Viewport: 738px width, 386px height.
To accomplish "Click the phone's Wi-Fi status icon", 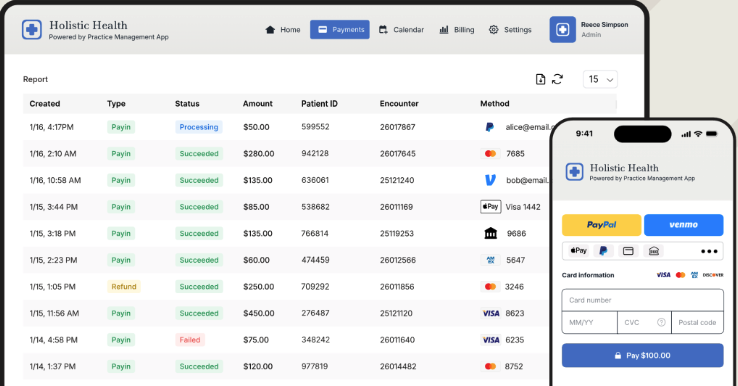I will click(698, 134).
